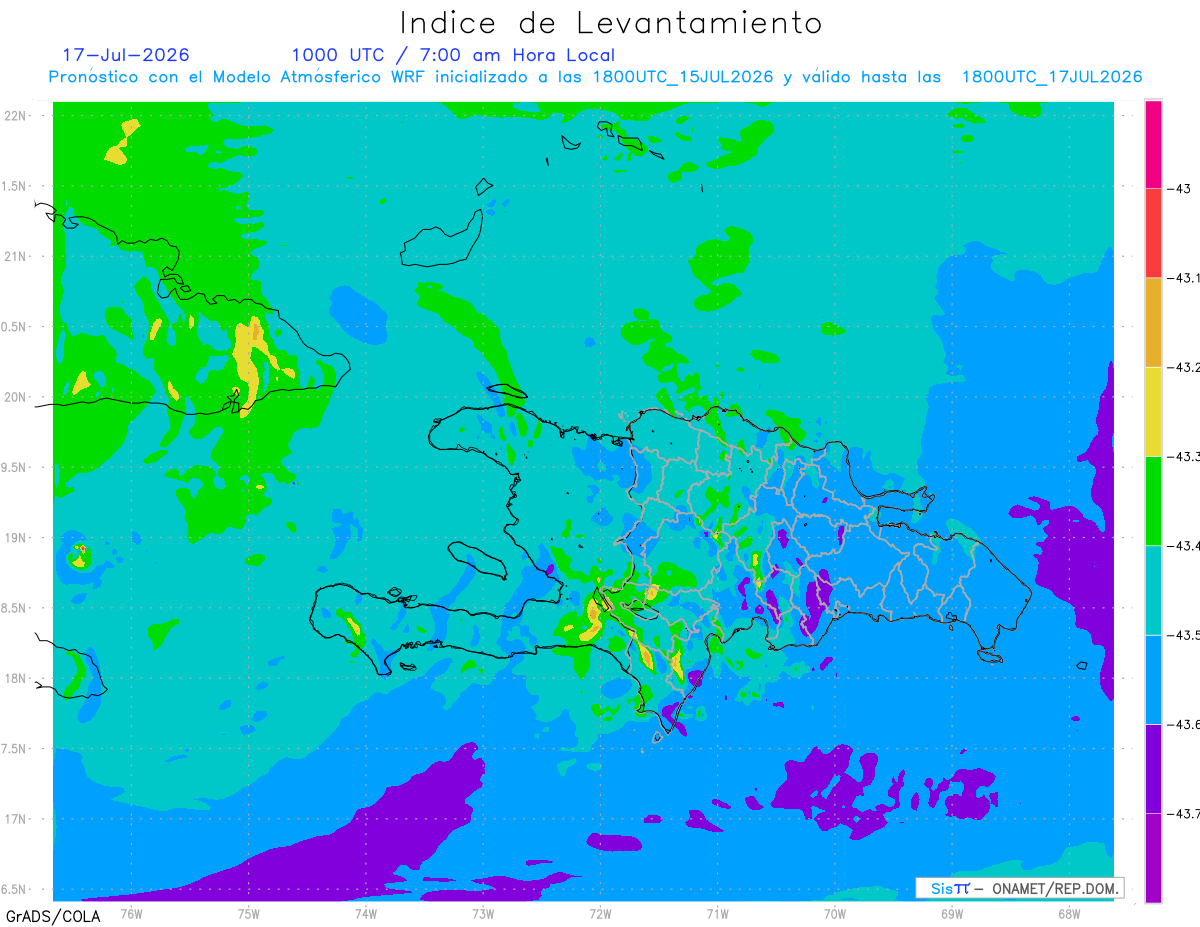
Task: Click the '20N' latitude label
Action: tap(17, 397)
